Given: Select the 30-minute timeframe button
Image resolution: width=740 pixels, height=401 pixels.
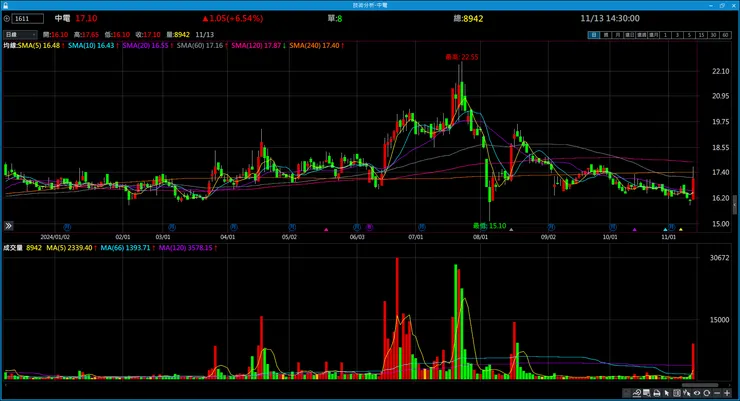Looking at the screenshot, I should [714, 35].
